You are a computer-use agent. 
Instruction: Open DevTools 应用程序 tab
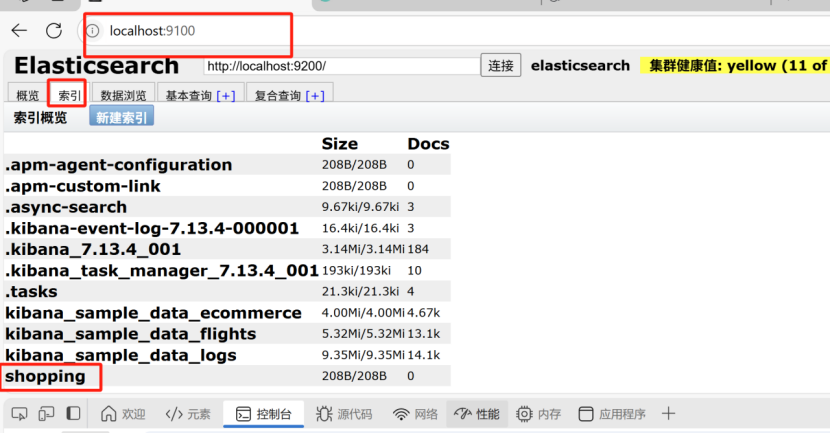tap(612, 414)
